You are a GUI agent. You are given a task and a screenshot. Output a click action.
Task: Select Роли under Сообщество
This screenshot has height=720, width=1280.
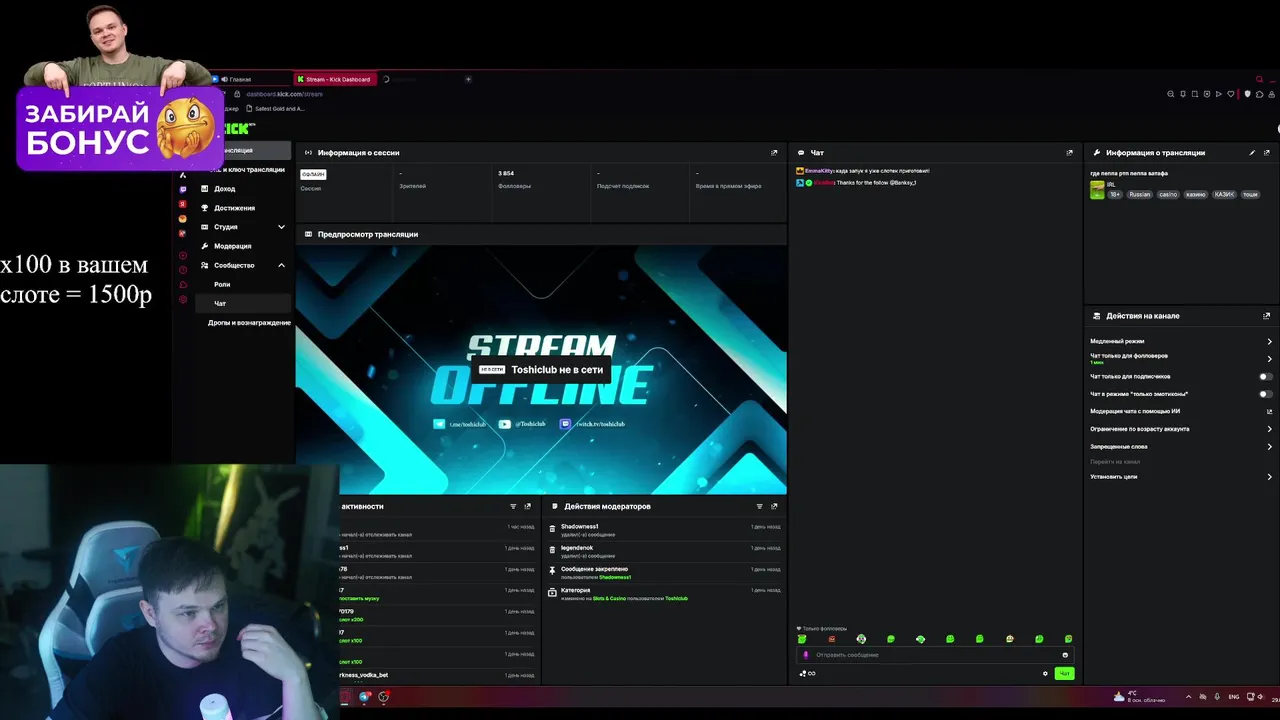[222, 285]
